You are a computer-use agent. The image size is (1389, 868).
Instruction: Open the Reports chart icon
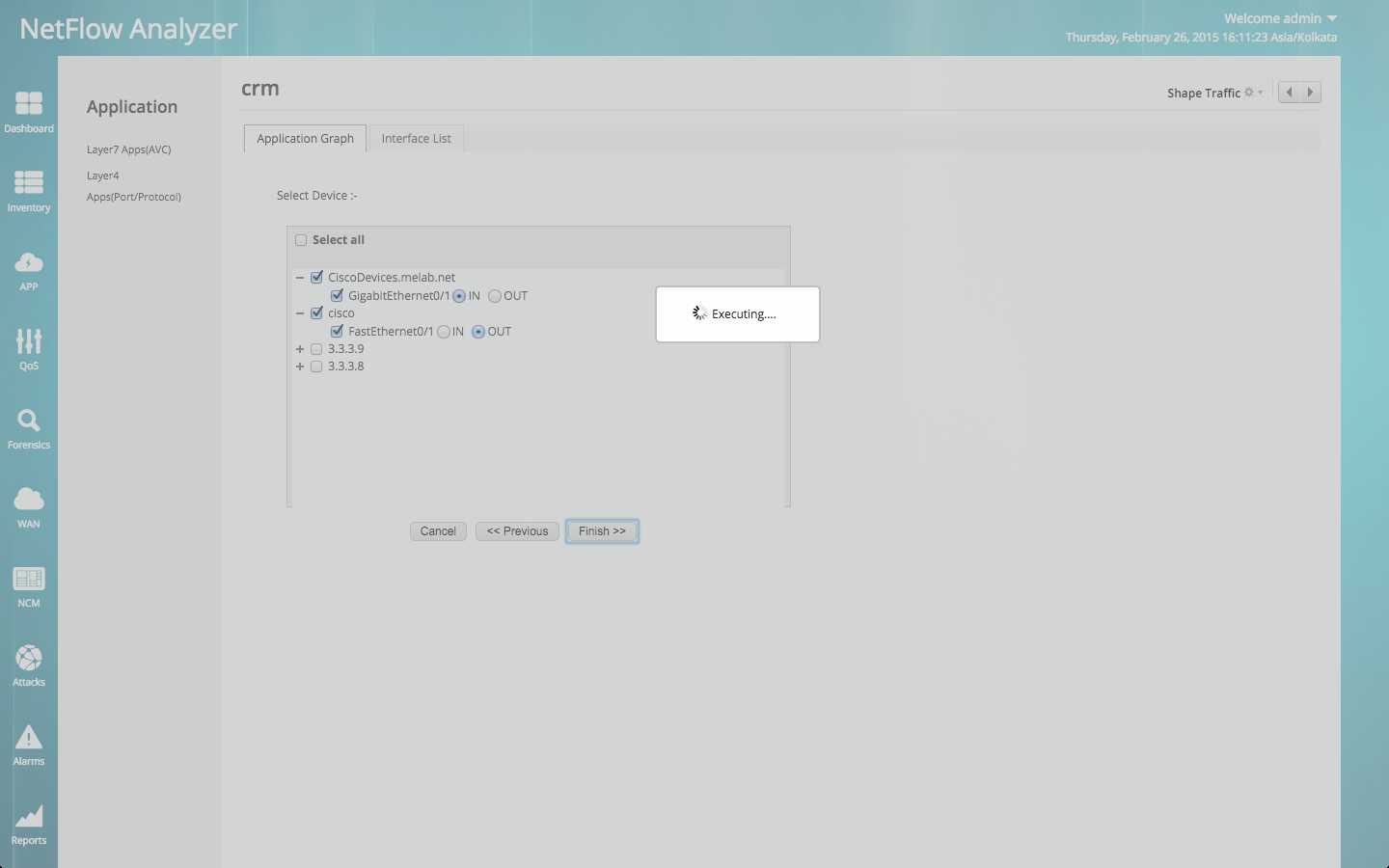pyautogui.click(x=29, y=816)
